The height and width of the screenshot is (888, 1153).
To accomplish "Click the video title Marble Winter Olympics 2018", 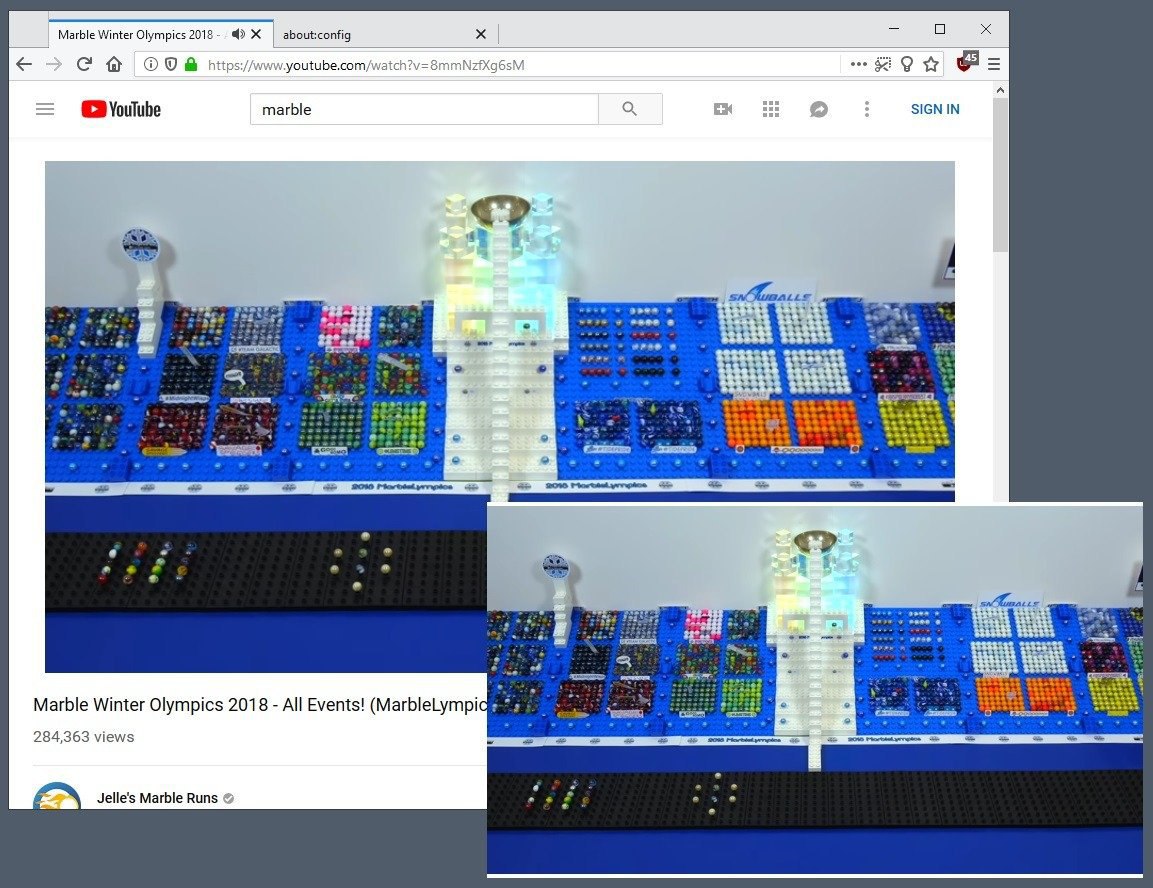I will pos(260,704).
